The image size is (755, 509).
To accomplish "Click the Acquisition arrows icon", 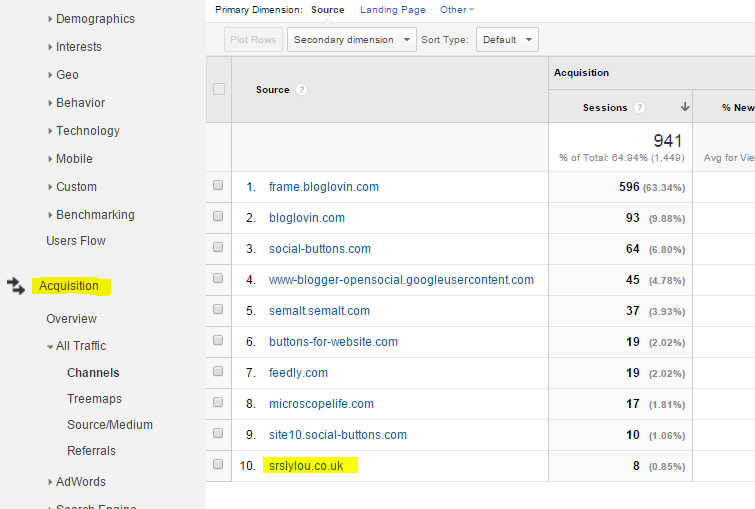I will pyautogui.click(x=15, y=286).
